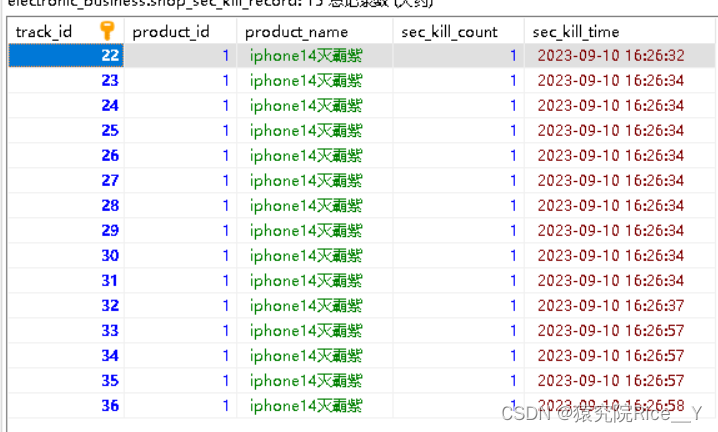Screen dimensions: 718x432
Task: Click product_name cell in row 26
Action: pos(315,155)
